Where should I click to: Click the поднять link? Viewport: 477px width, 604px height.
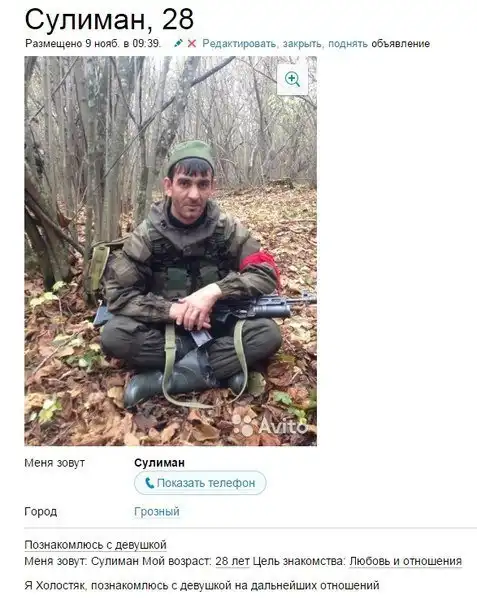(x=348, y=44)
